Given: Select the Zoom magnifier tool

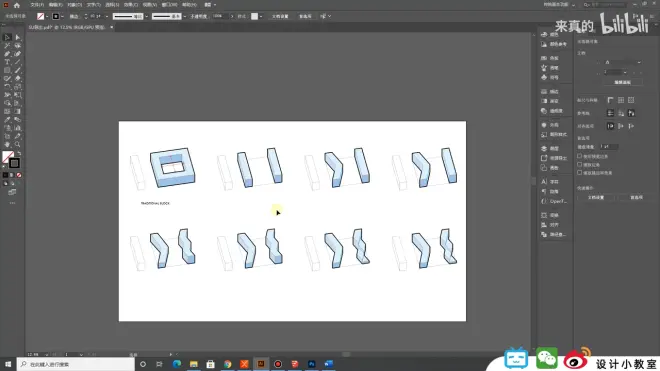Looking at the screenshot, I should [x=18, y=144].
